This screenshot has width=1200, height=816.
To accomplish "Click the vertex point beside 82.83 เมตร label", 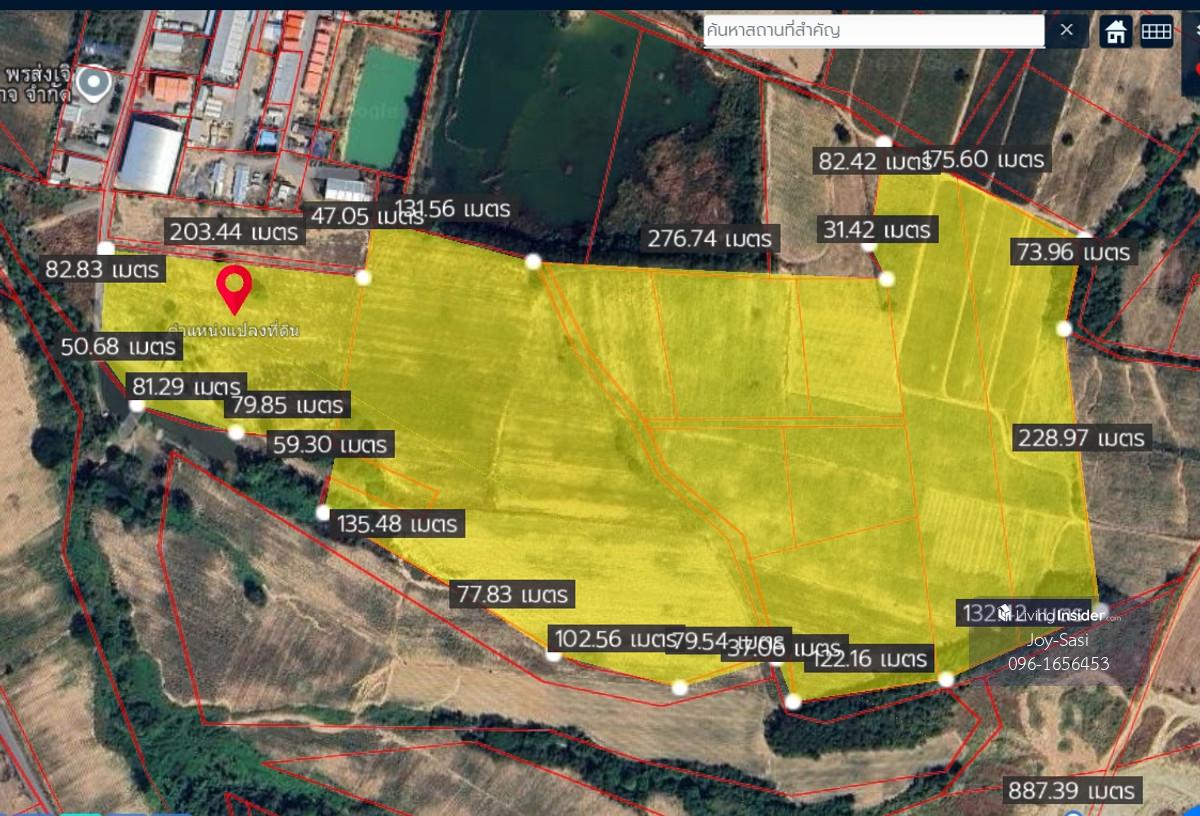I will 106,248.
